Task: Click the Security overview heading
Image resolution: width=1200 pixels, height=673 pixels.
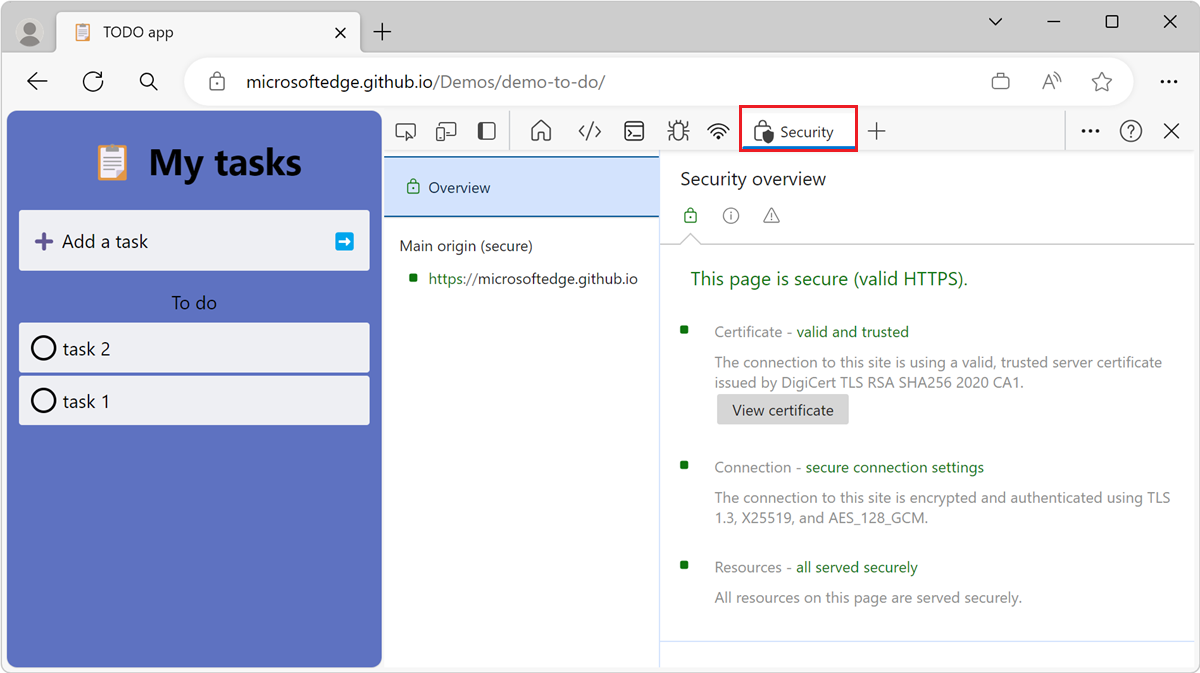Action: (753, 179)
